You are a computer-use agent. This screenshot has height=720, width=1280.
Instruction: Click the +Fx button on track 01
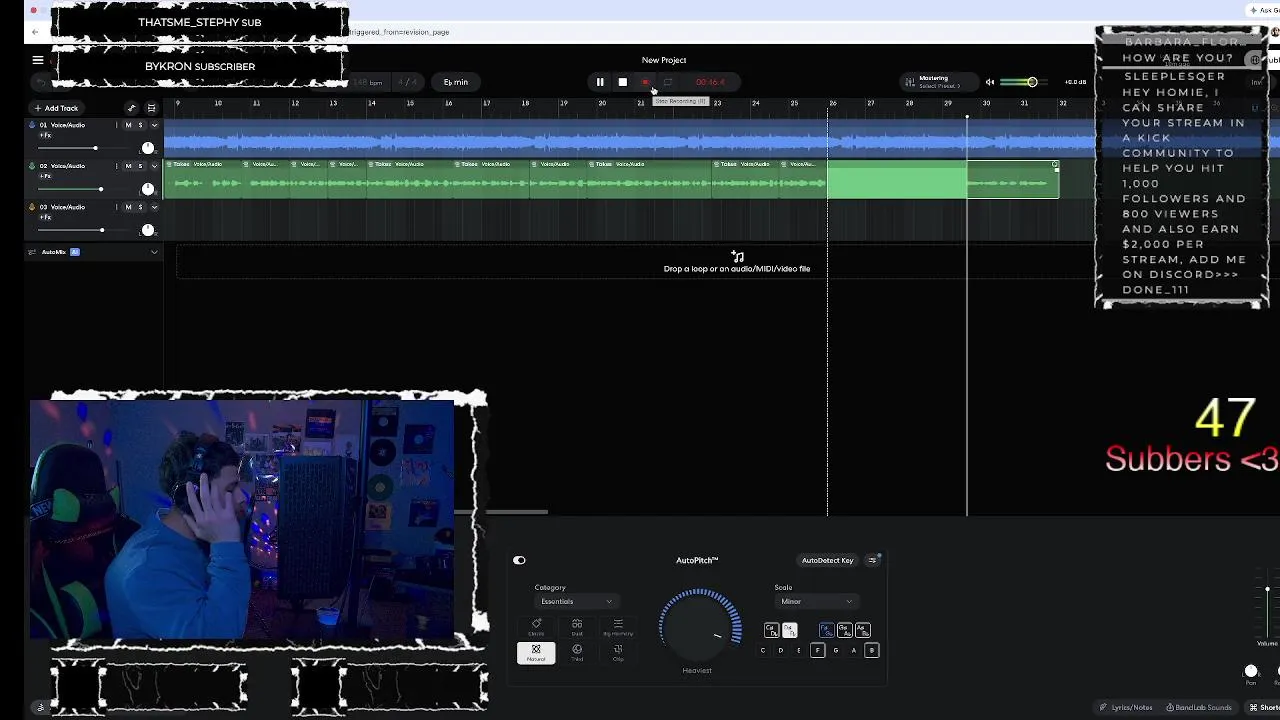tap(45, 135)
